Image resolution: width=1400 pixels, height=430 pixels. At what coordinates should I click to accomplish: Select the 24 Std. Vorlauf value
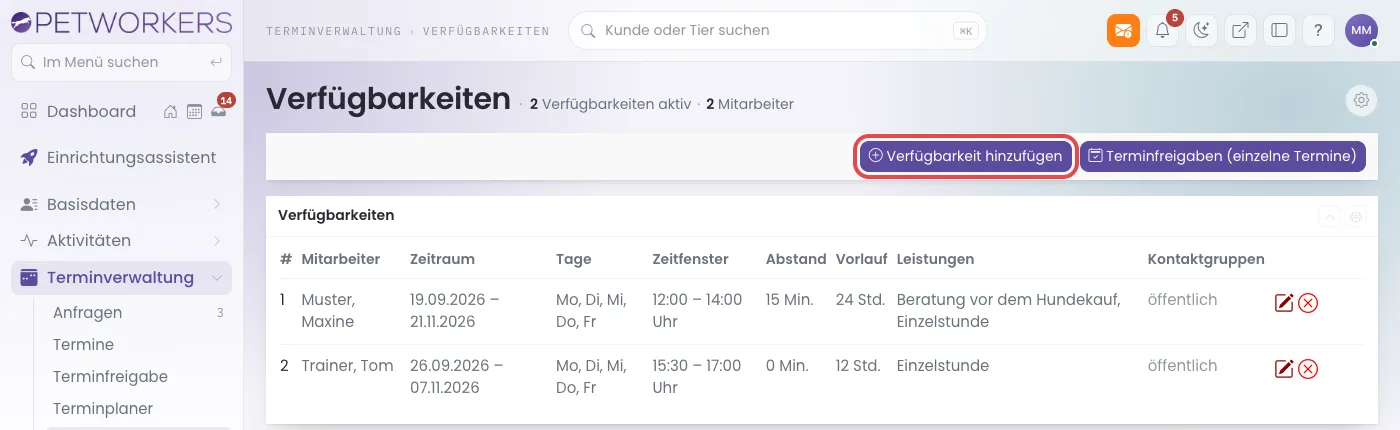858,299
